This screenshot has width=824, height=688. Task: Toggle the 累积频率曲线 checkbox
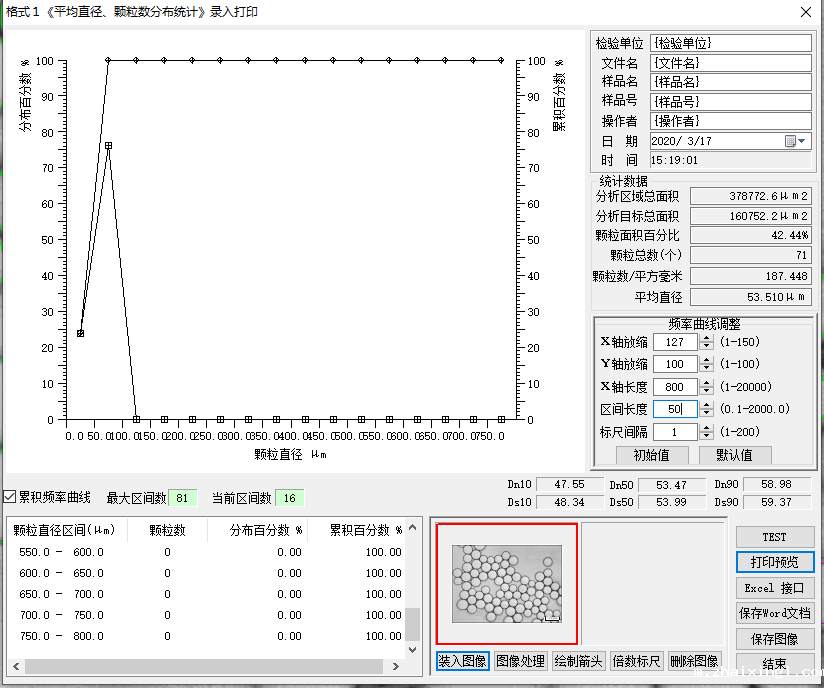pyautogui.click(x=10, y=497)
